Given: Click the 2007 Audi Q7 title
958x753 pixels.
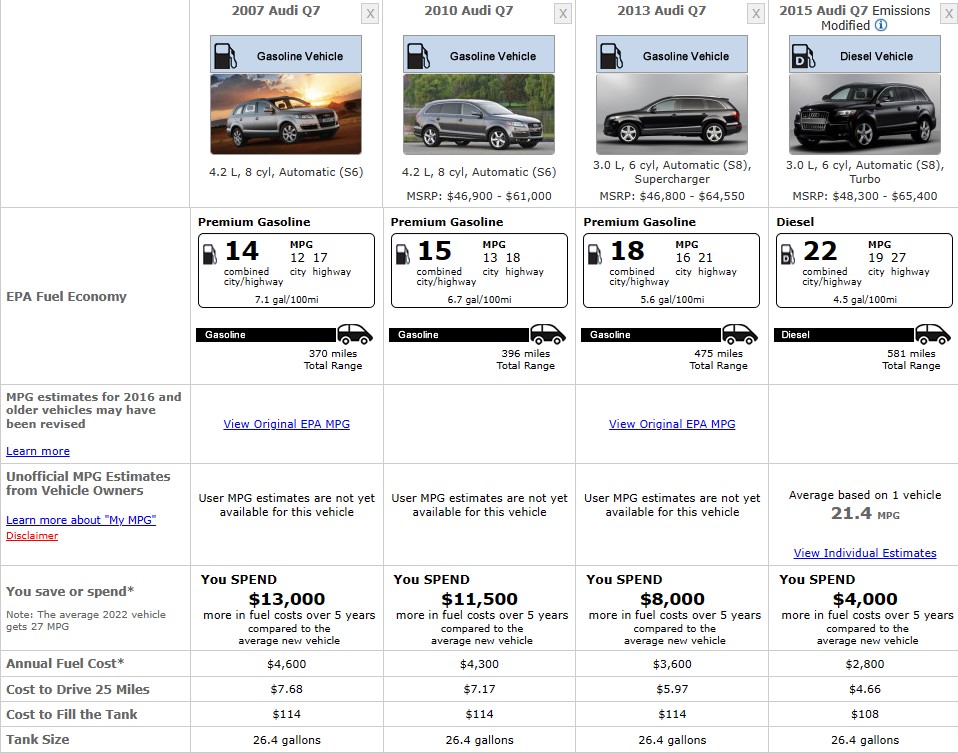Looking at the screenshot, I should coord(276,10).
